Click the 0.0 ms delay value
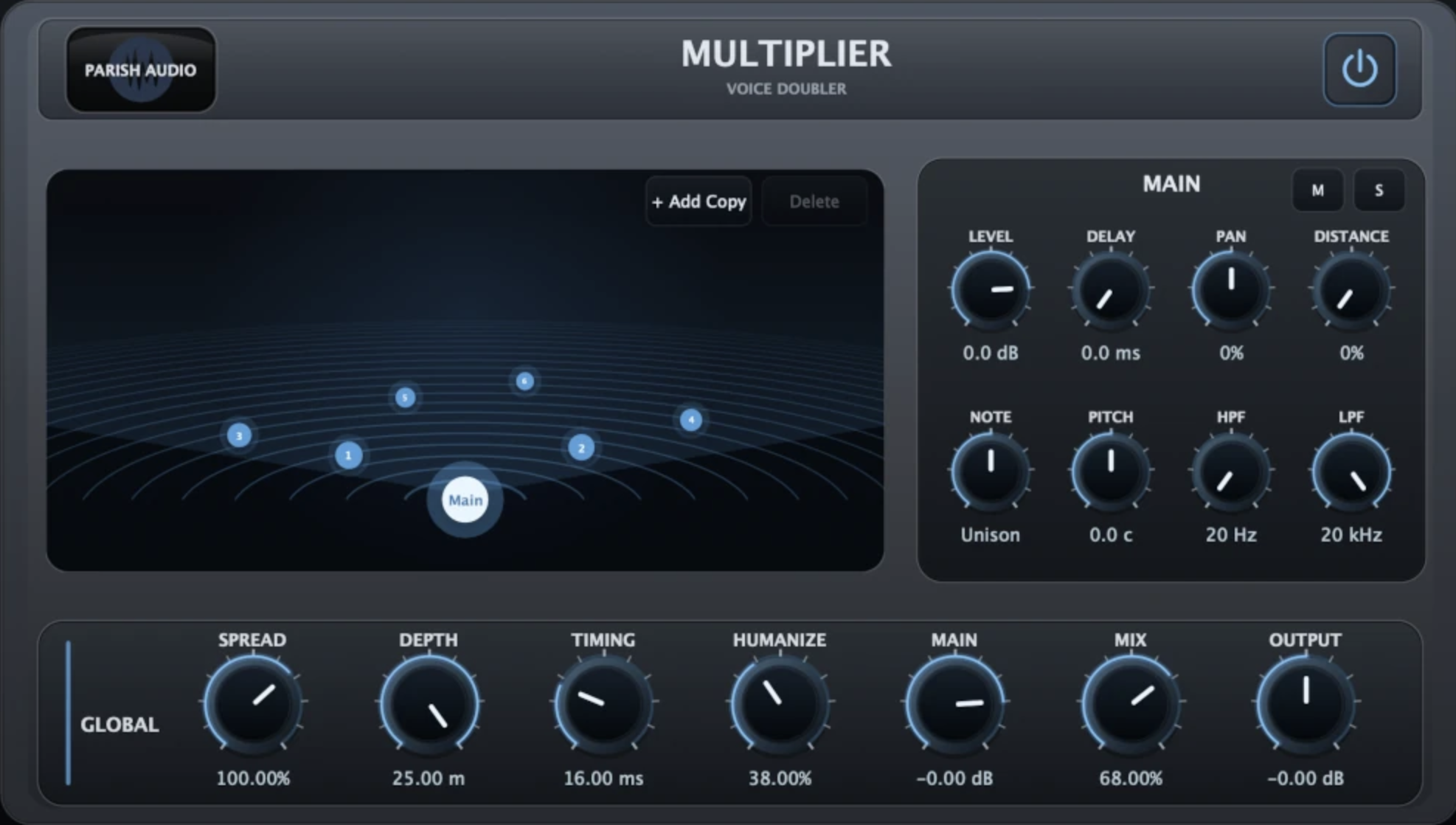 (x=1111, y=353)
